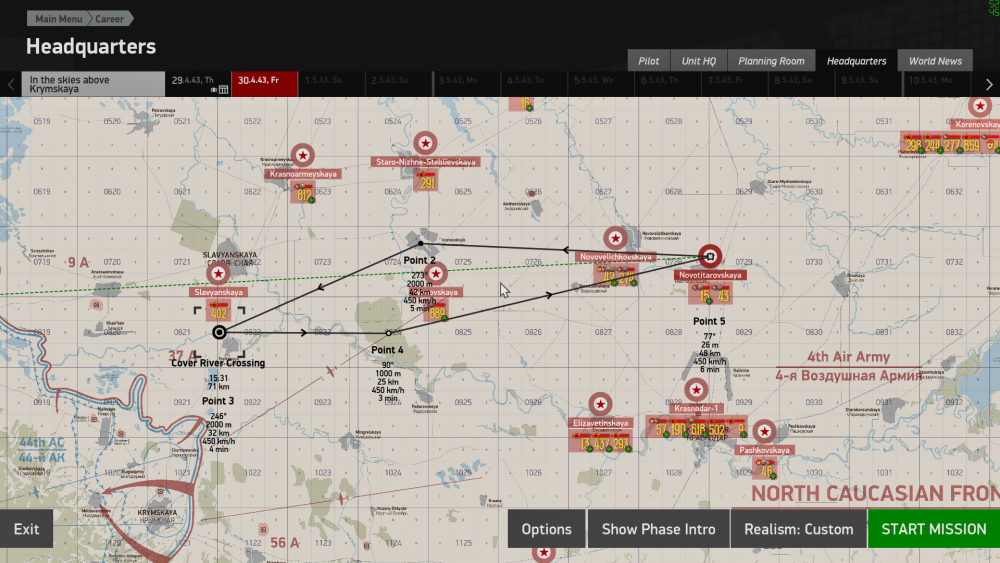Open the Pilot tab
The image size is (1000, 563).
[x=649, y=61]
